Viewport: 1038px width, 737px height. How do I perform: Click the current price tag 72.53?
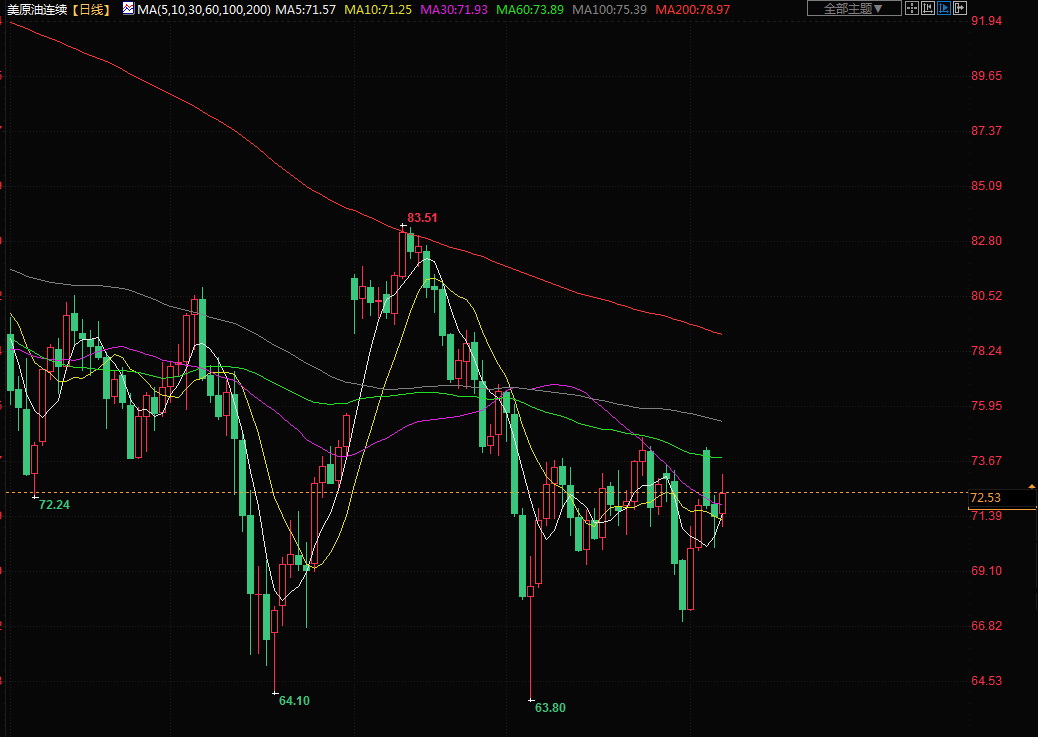(985, 498)
